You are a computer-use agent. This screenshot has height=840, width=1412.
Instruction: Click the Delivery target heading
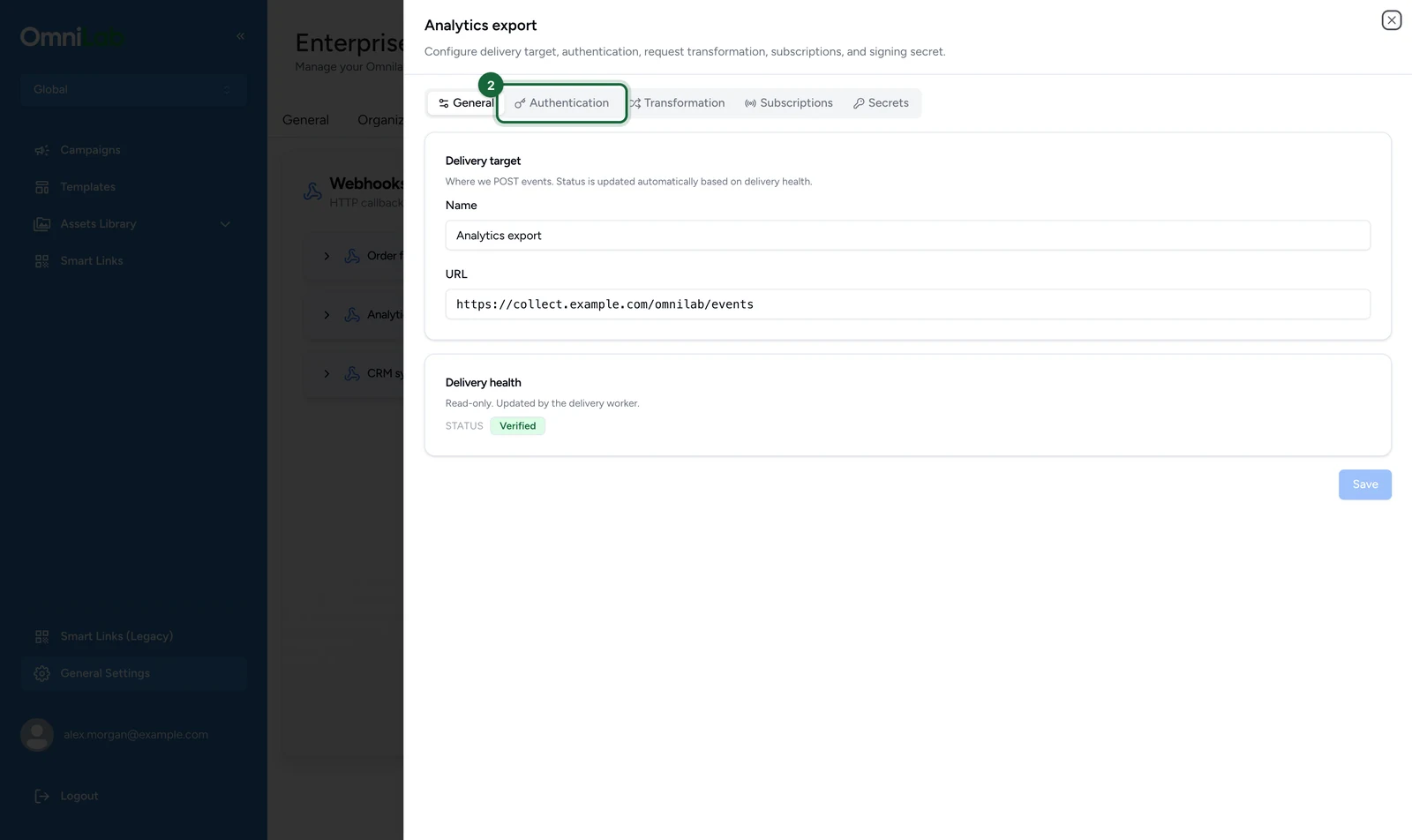[483, 161]
